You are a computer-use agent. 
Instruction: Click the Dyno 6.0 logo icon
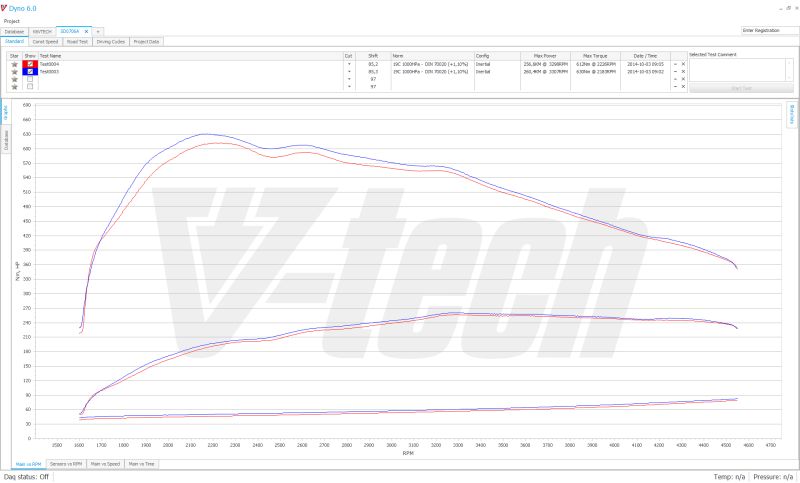coord(4,8)
